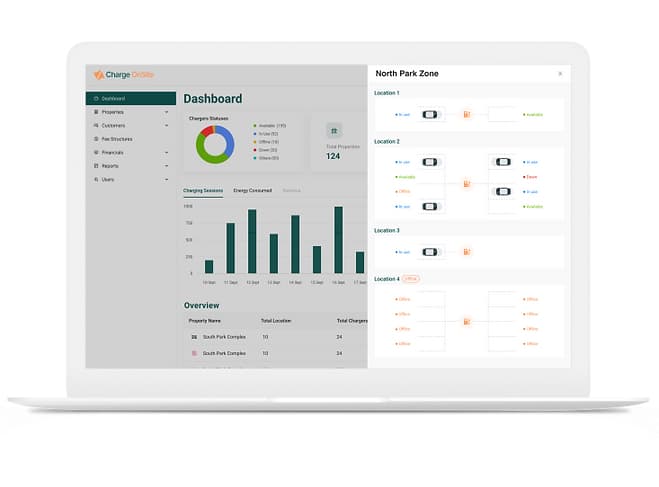Click the Total Properties building icon
The image size is (659, 487).
[334, 130]
